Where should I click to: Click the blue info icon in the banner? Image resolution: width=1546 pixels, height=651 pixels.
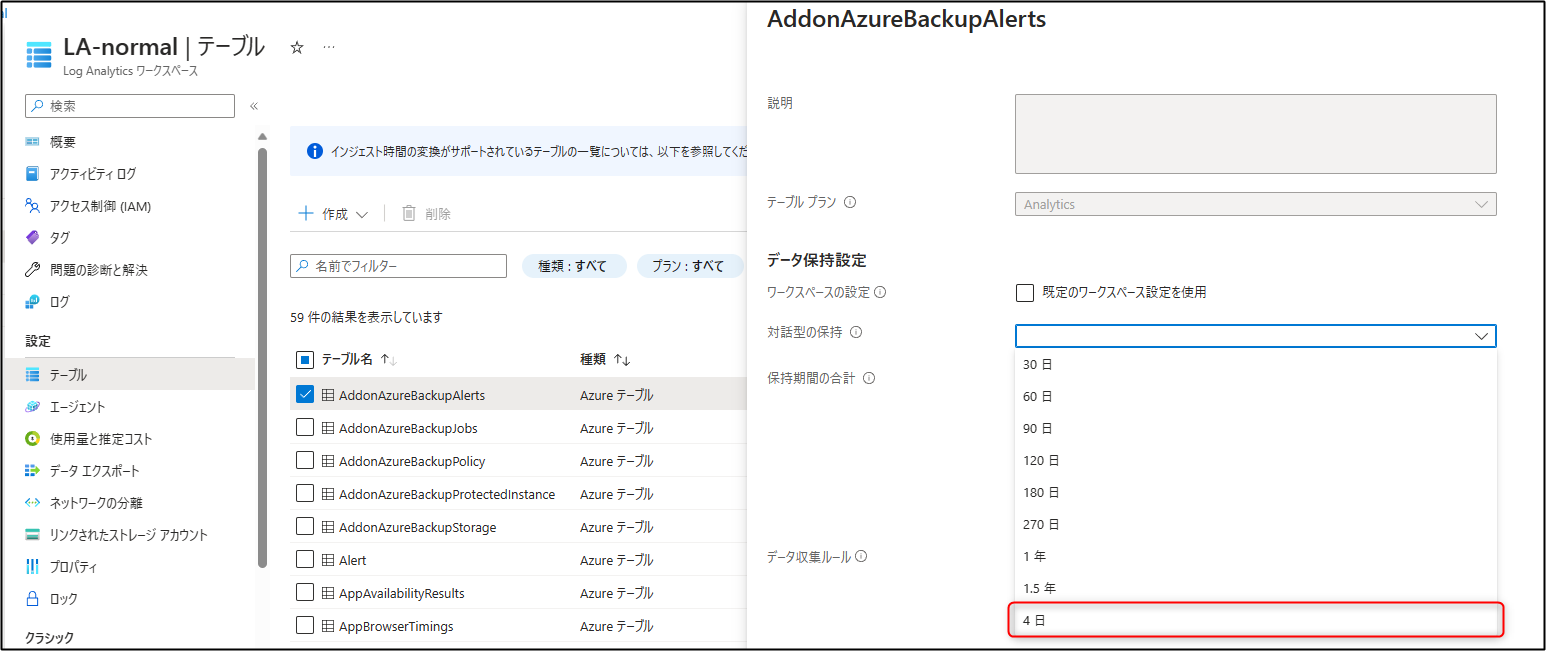pyautogui.click(x=314, y=152)
